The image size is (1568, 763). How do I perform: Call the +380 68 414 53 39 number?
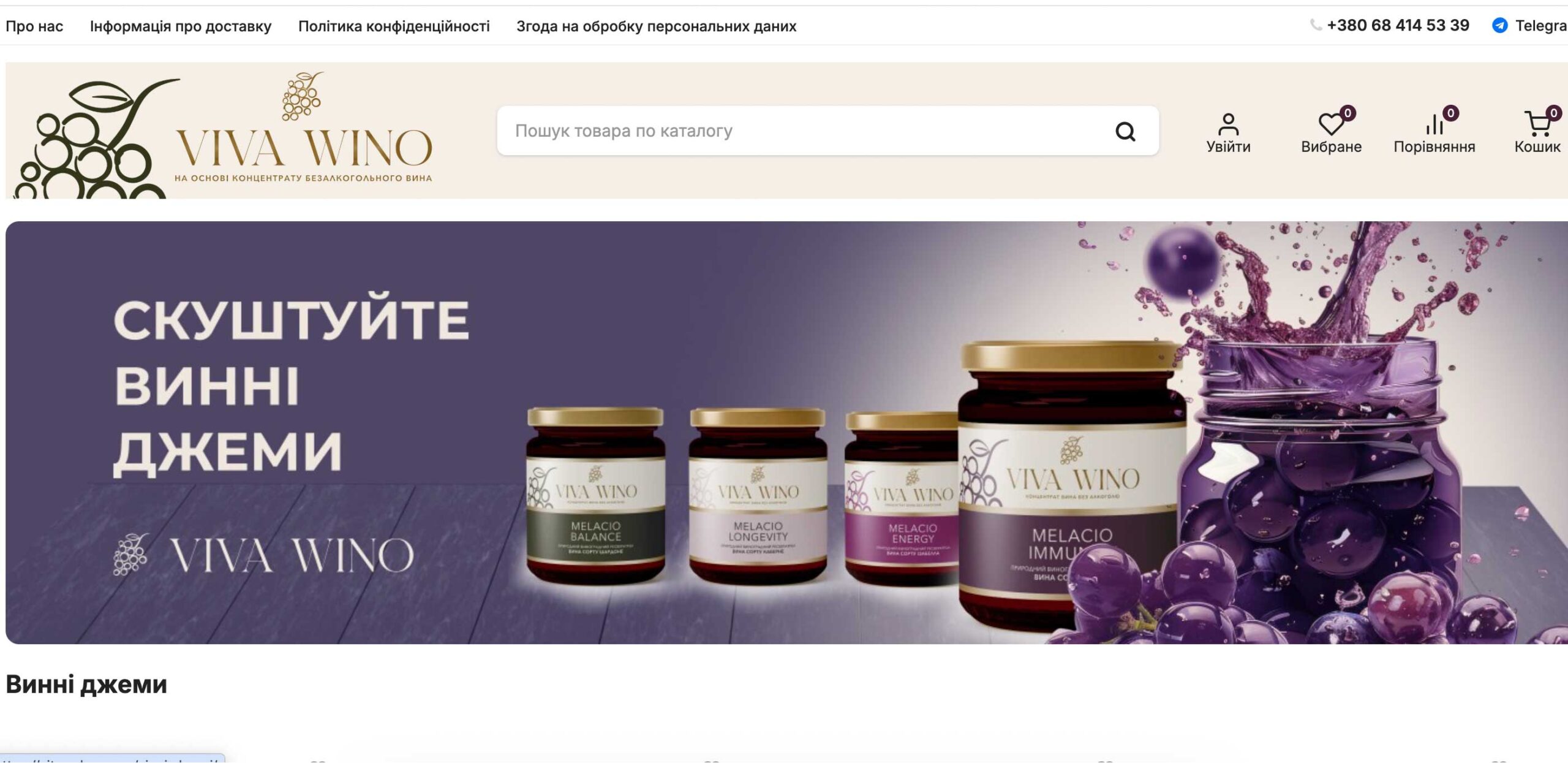point(1398,26)
